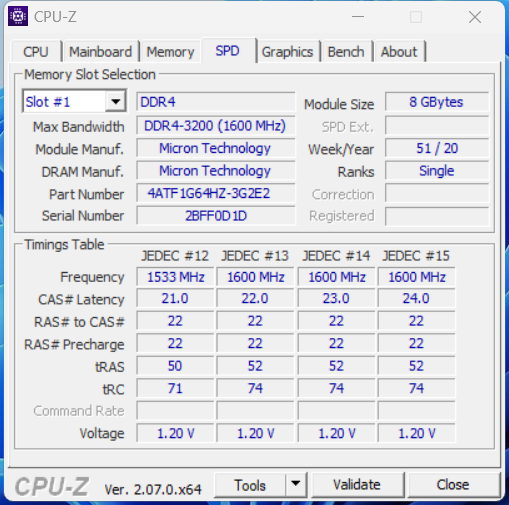The image size is (509, 505).
Task: Click the empty Registered field
Action: 437,216
